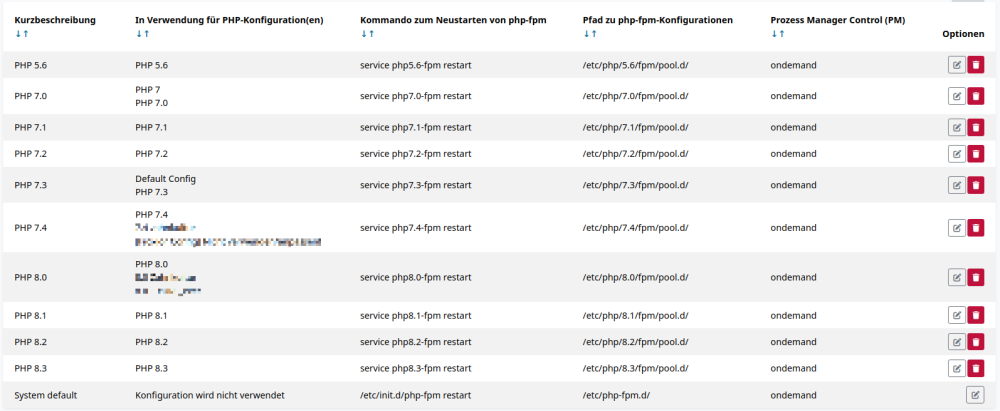The width and height of the screenshot is (1000, 411).
Task: Edit the PHP 7.4 fpm configuration
Action: pyautogui.click(x=957, y=228)
